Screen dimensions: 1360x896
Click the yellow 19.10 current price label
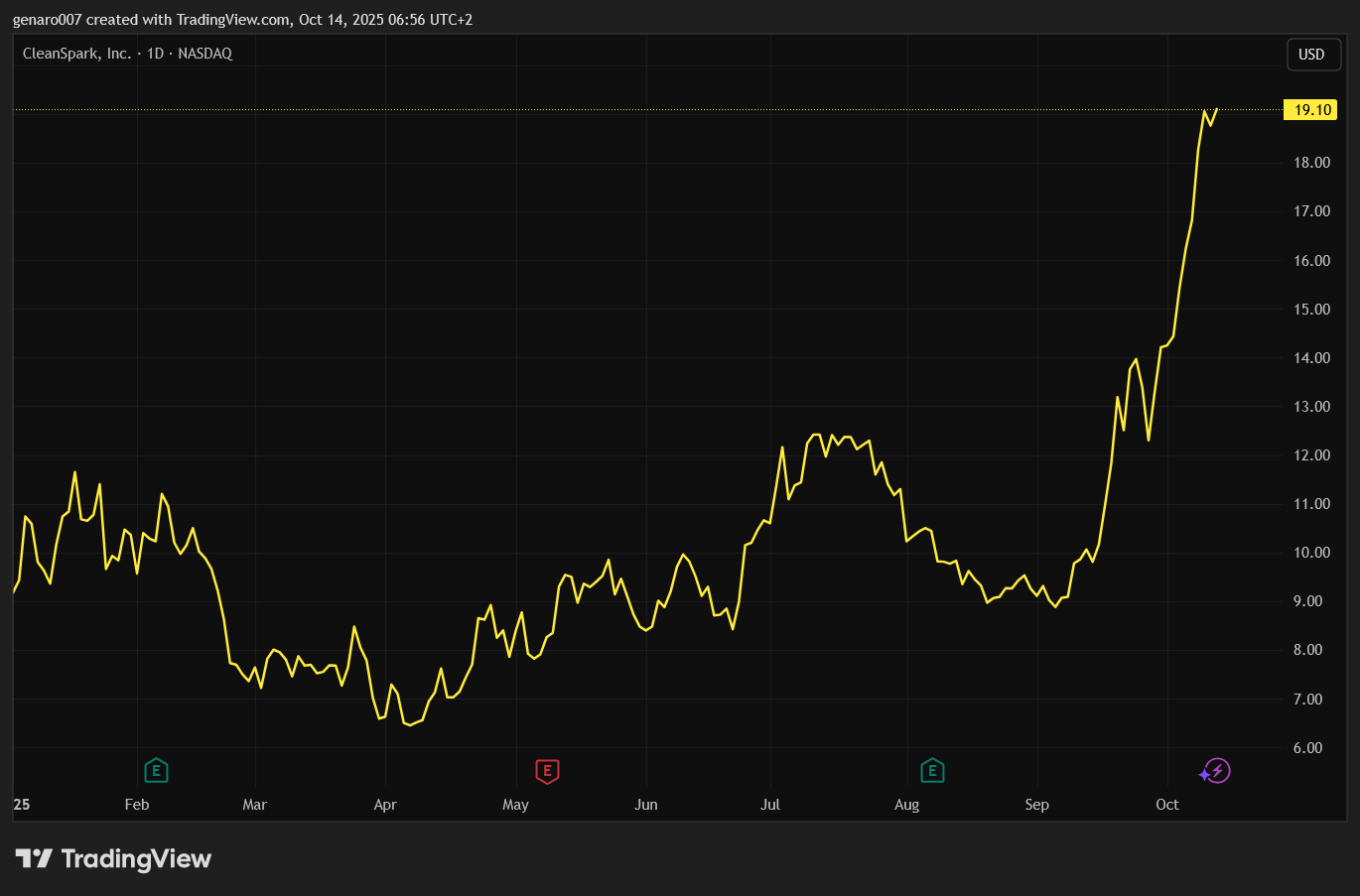tap(1311, 110)
